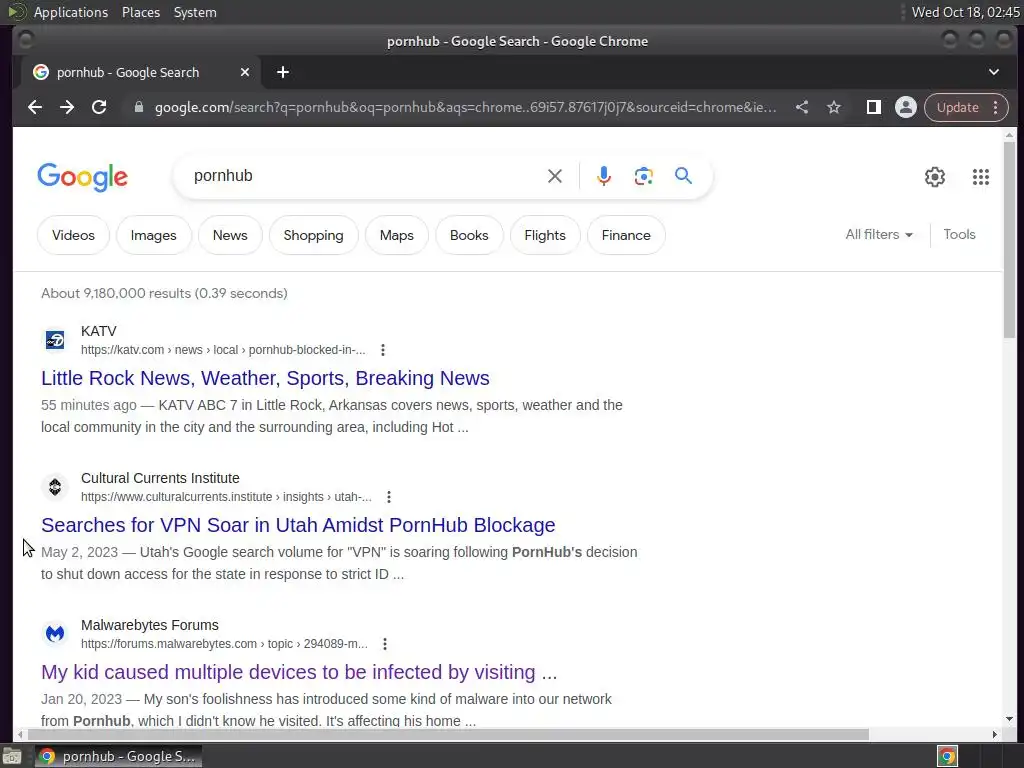Open the Places menu

point(141,12)
